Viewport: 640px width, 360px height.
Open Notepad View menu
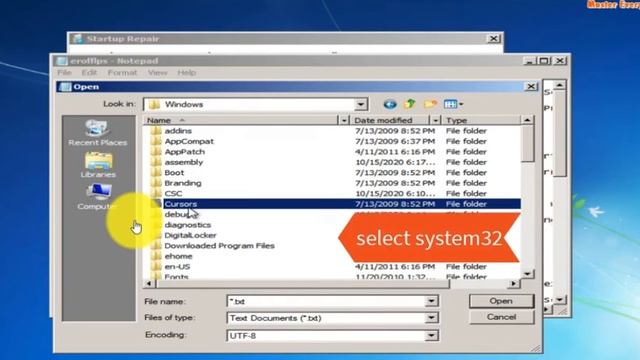(158, 73)
